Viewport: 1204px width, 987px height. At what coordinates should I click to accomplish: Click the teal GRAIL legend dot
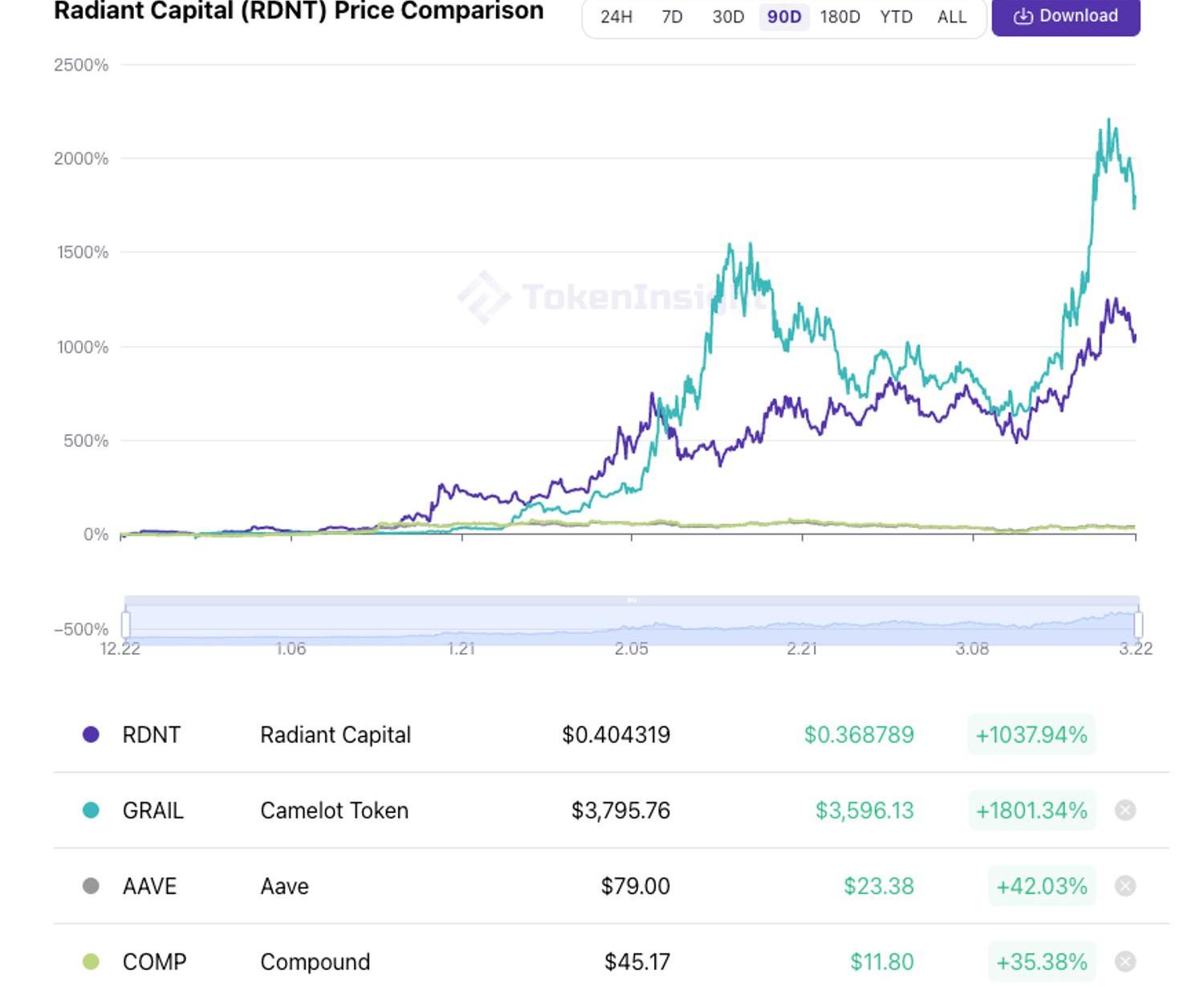pos(91,810)
